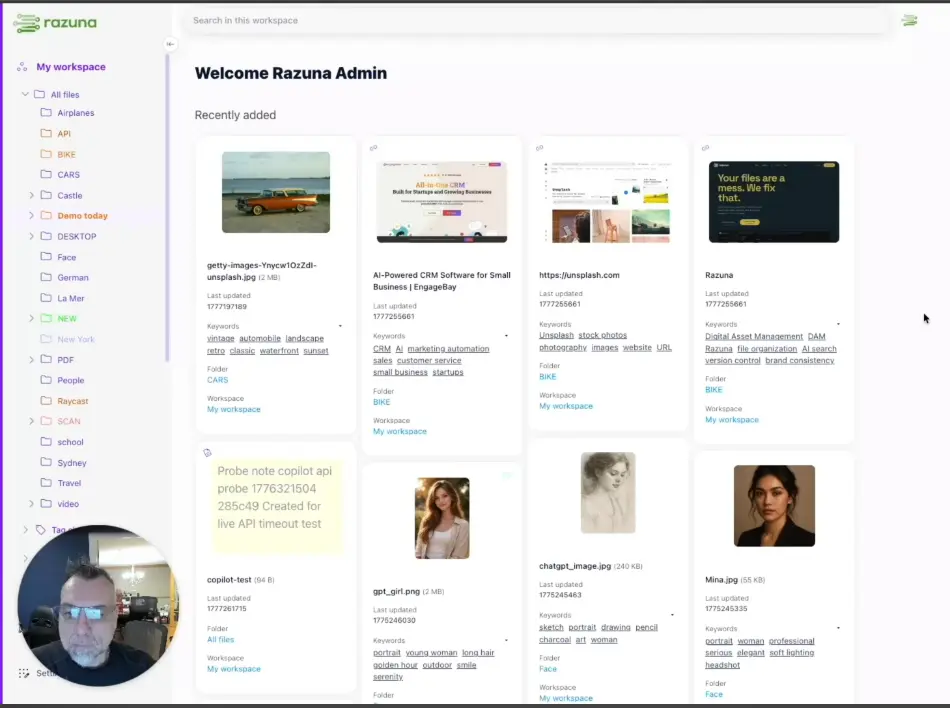Click the orange API folder icon

[46, 133]
